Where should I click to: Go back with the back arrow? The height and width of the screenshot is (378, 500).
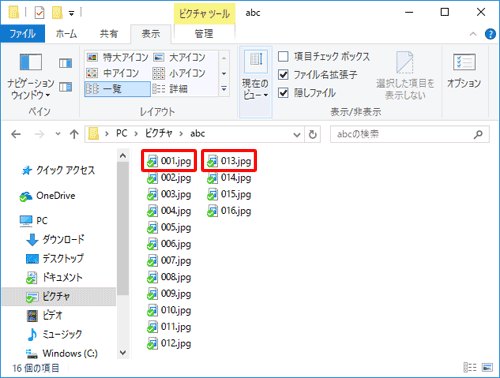[x=16, y=134]
